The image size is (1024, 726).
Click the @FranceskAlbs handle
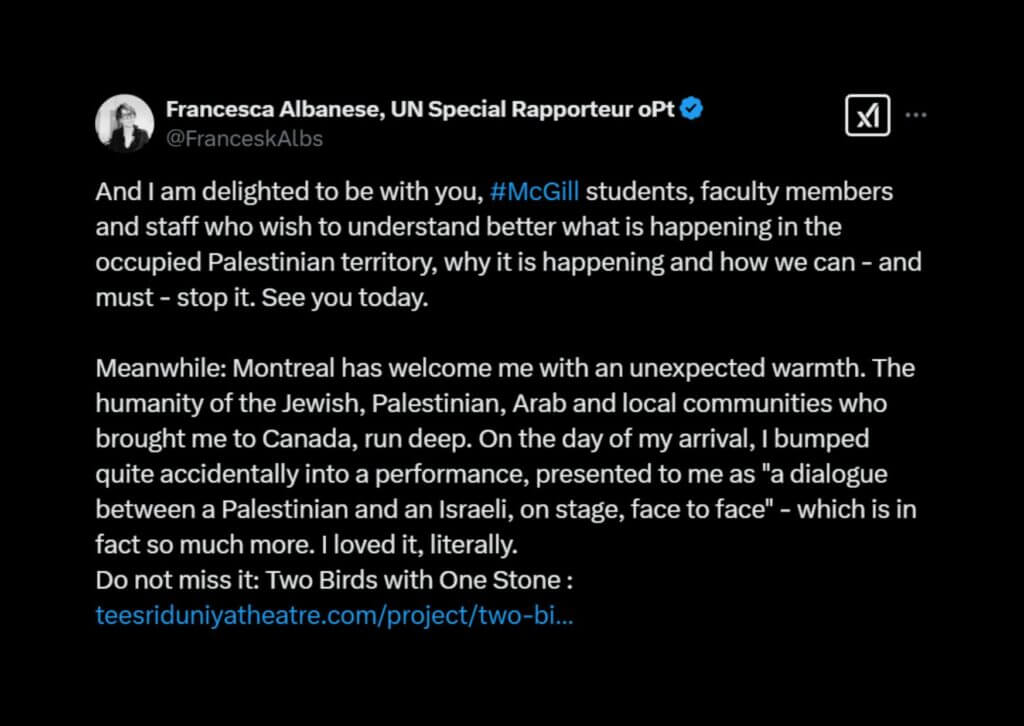click(x=244, y=139)
